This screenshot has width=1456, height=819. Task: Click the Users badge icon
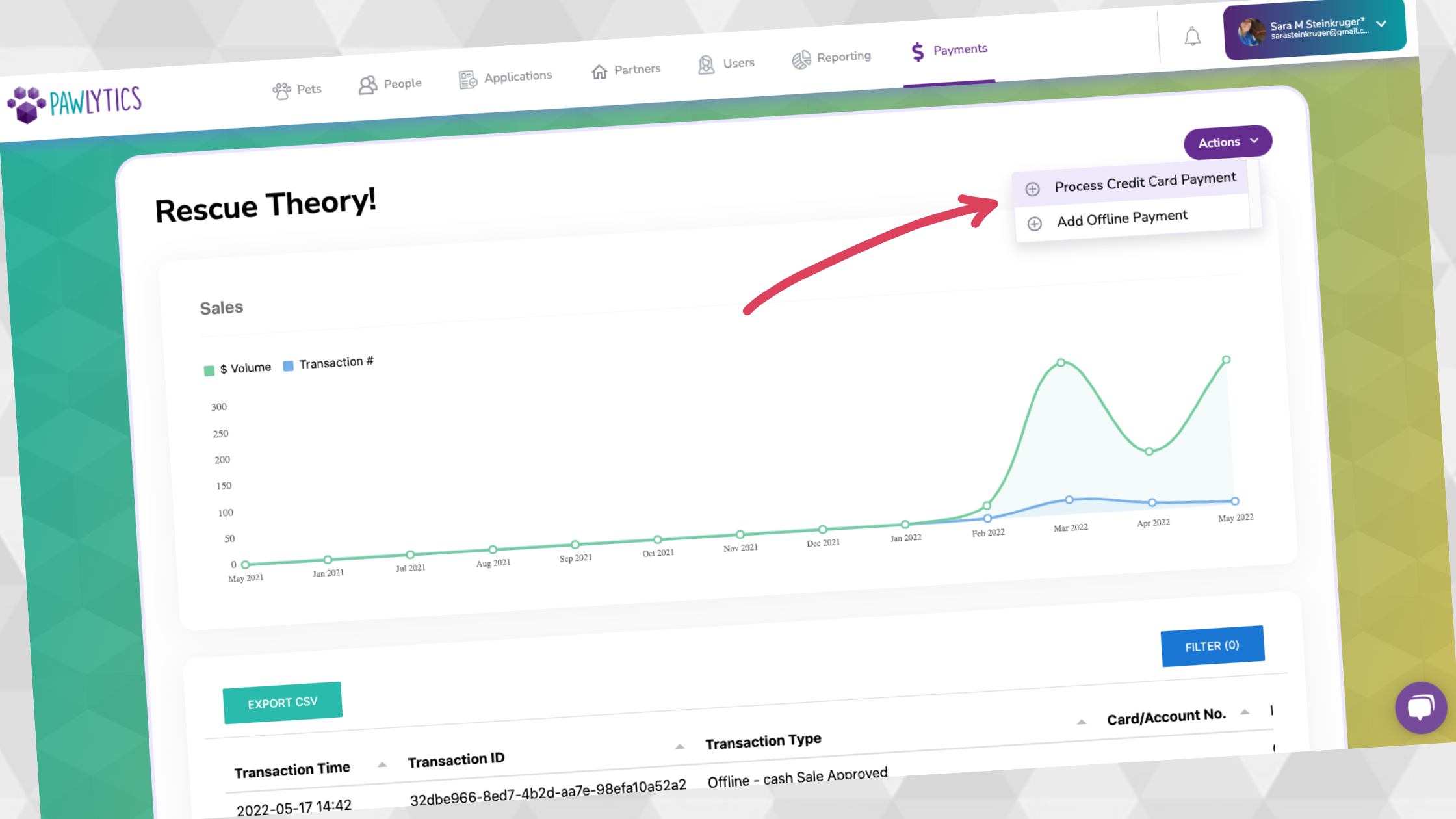(707, 65)
